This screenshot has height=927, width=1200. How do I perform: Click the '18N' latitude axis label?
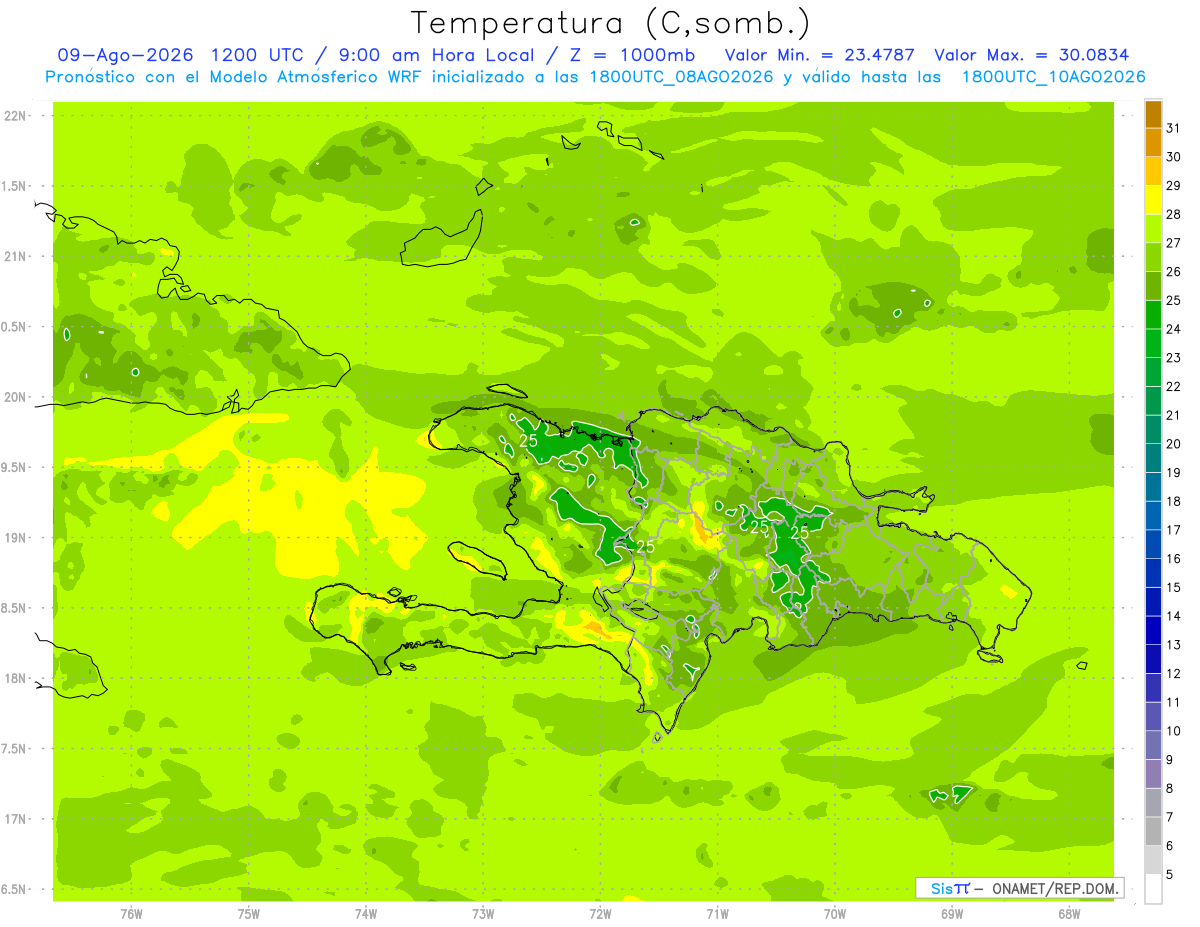[15, 678]
